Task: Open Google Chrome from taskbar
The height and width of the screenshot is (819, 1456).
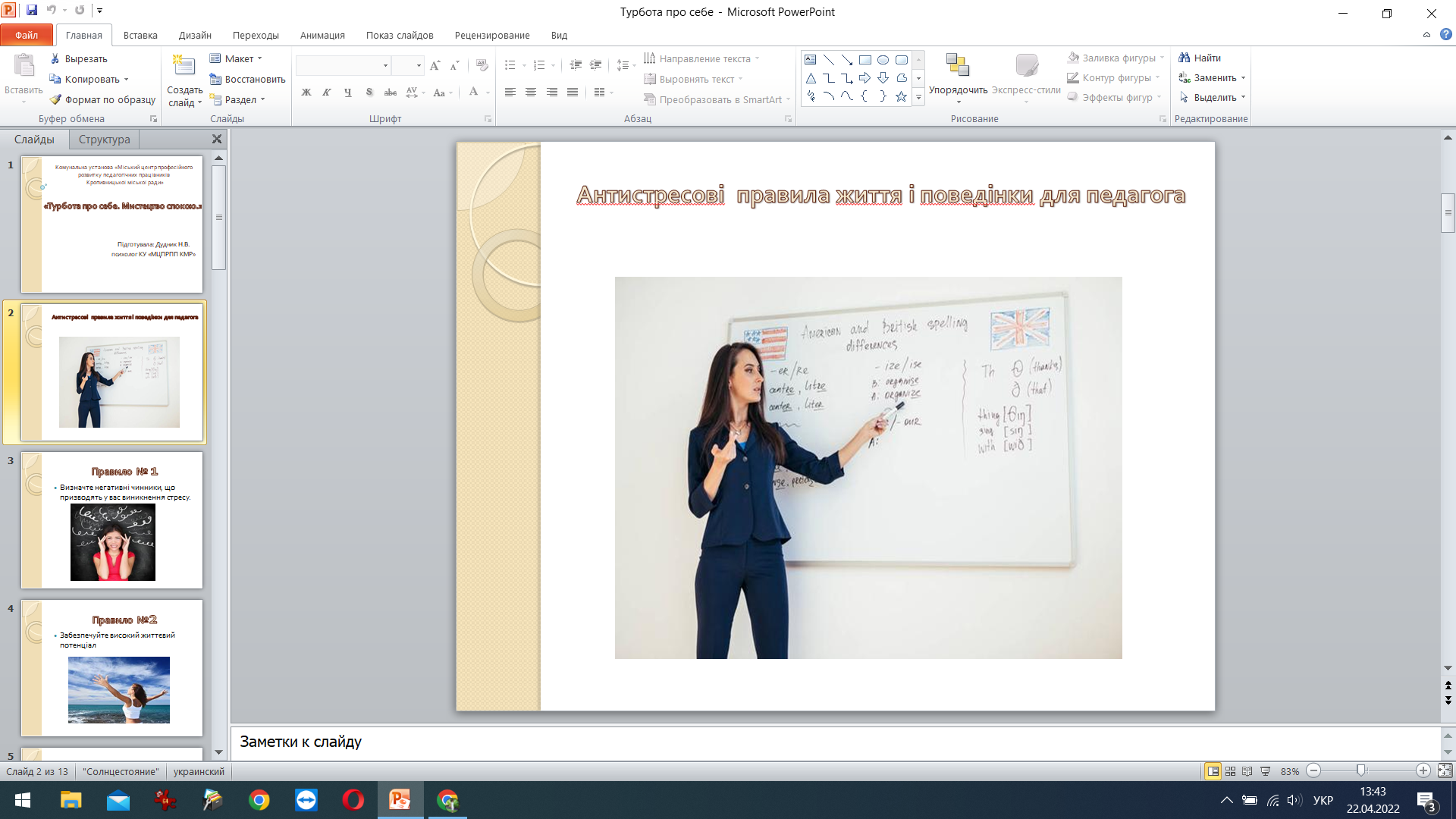Action: point(259,800)
